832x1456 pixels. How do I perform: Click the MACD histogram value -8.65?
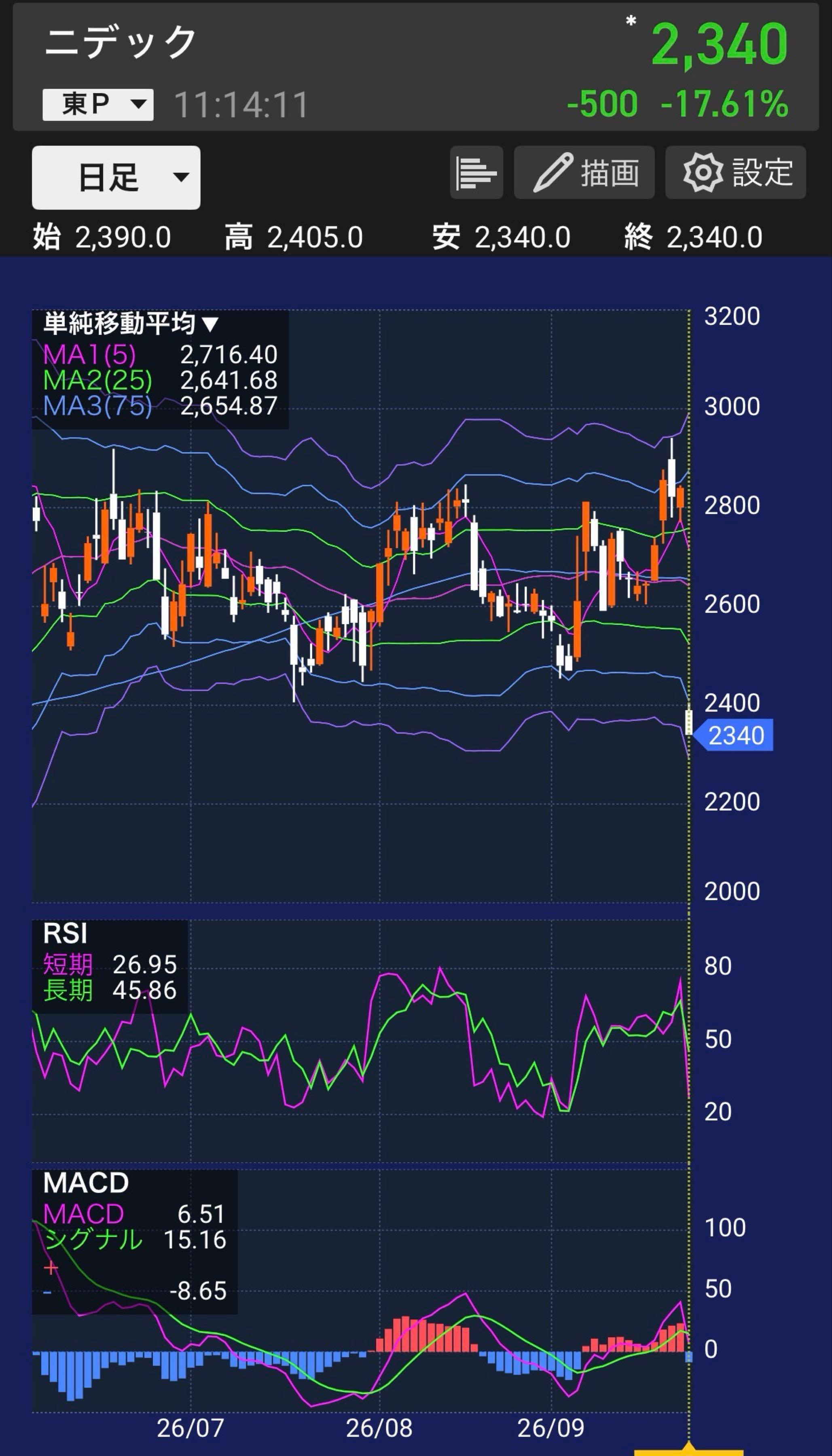click(198, 1291)
